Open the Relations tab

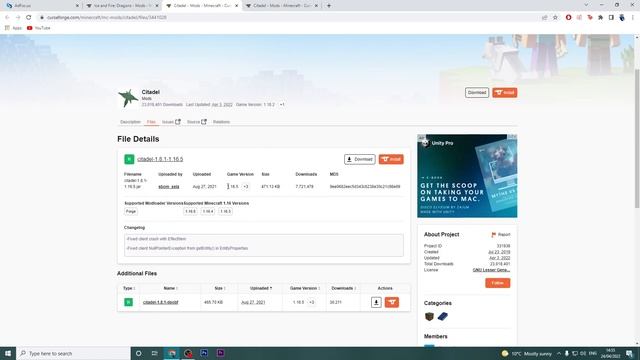click(221, 122)
